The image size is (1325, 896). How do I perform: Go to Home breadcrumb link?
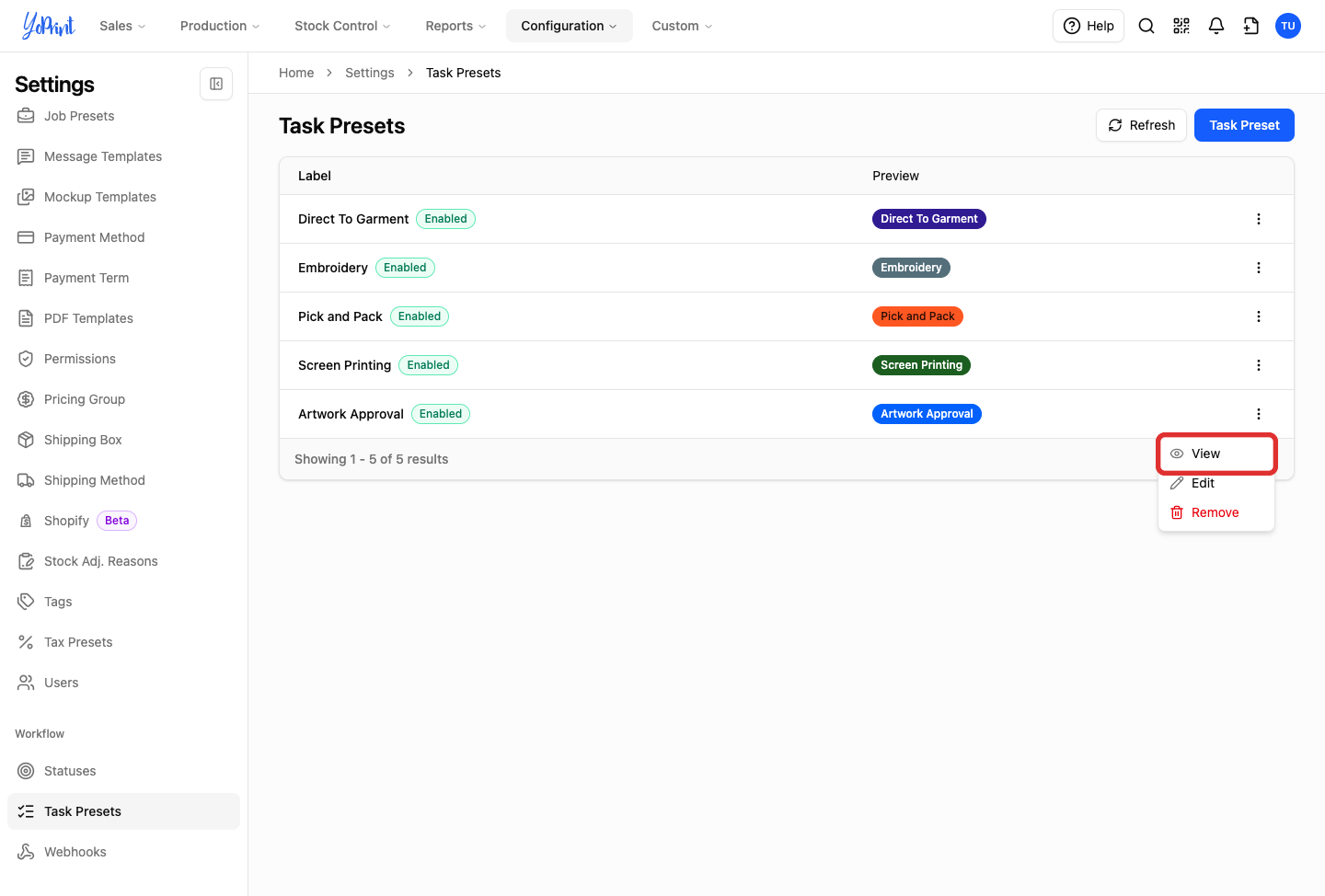(x=296, y=73)
